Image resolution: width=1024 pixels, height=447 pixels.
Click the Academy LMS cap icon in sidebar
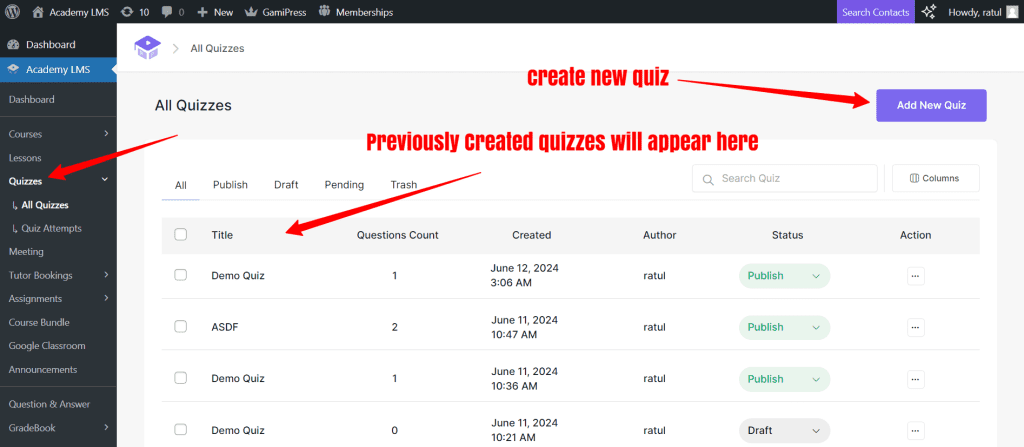[13, 70]
